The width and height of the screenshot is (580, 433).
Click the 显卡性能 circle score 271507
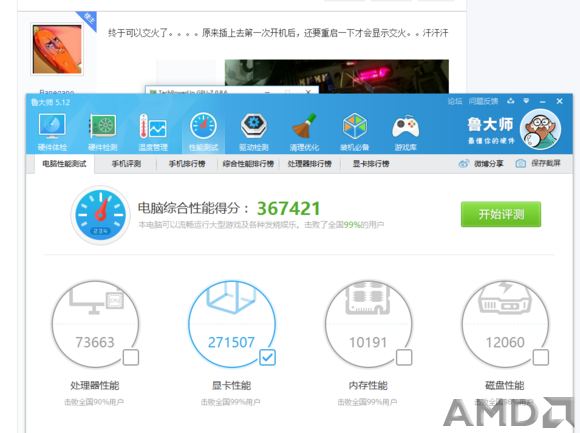point(232,324)
